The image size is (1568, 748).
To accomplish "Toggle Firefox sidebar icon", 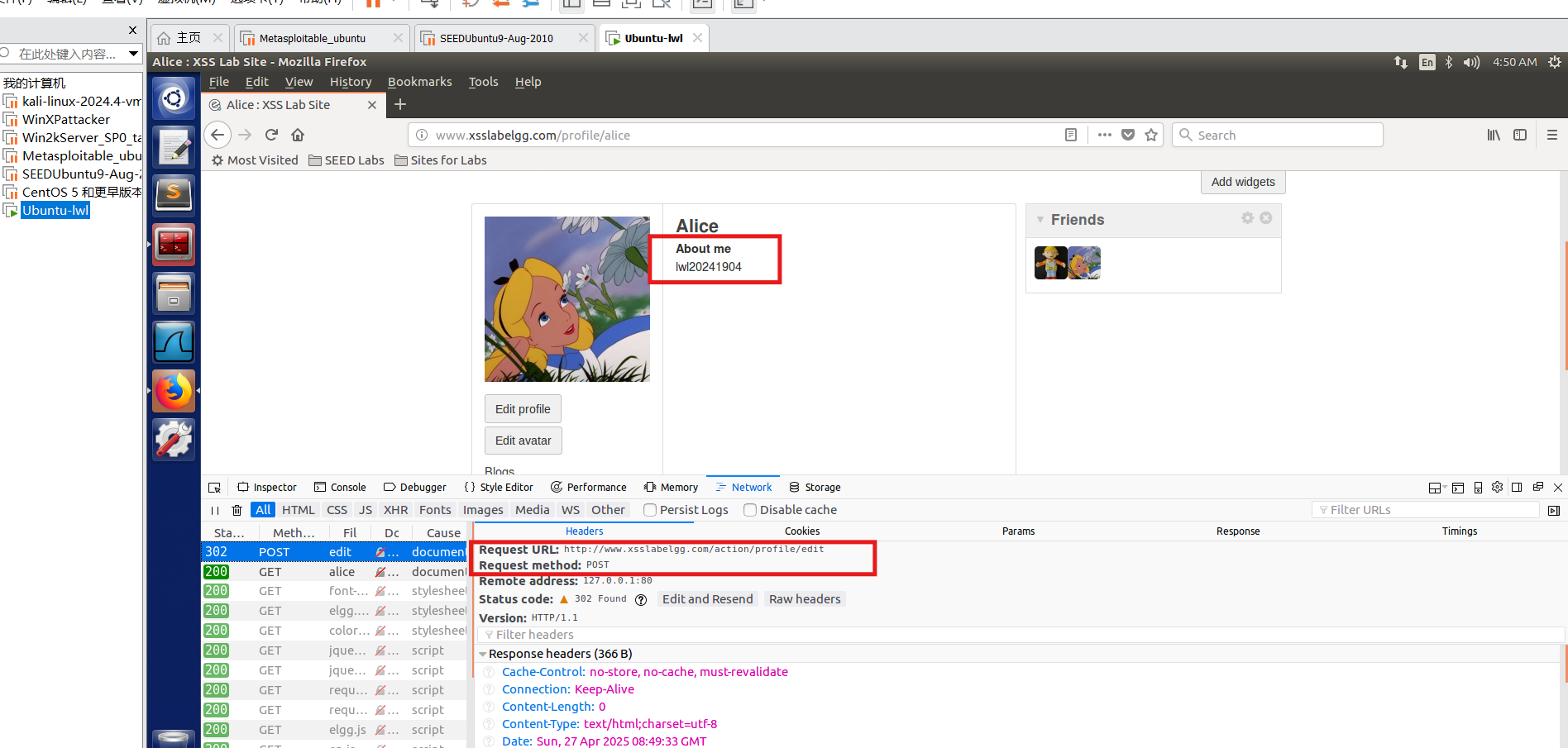I will 1520,135.
